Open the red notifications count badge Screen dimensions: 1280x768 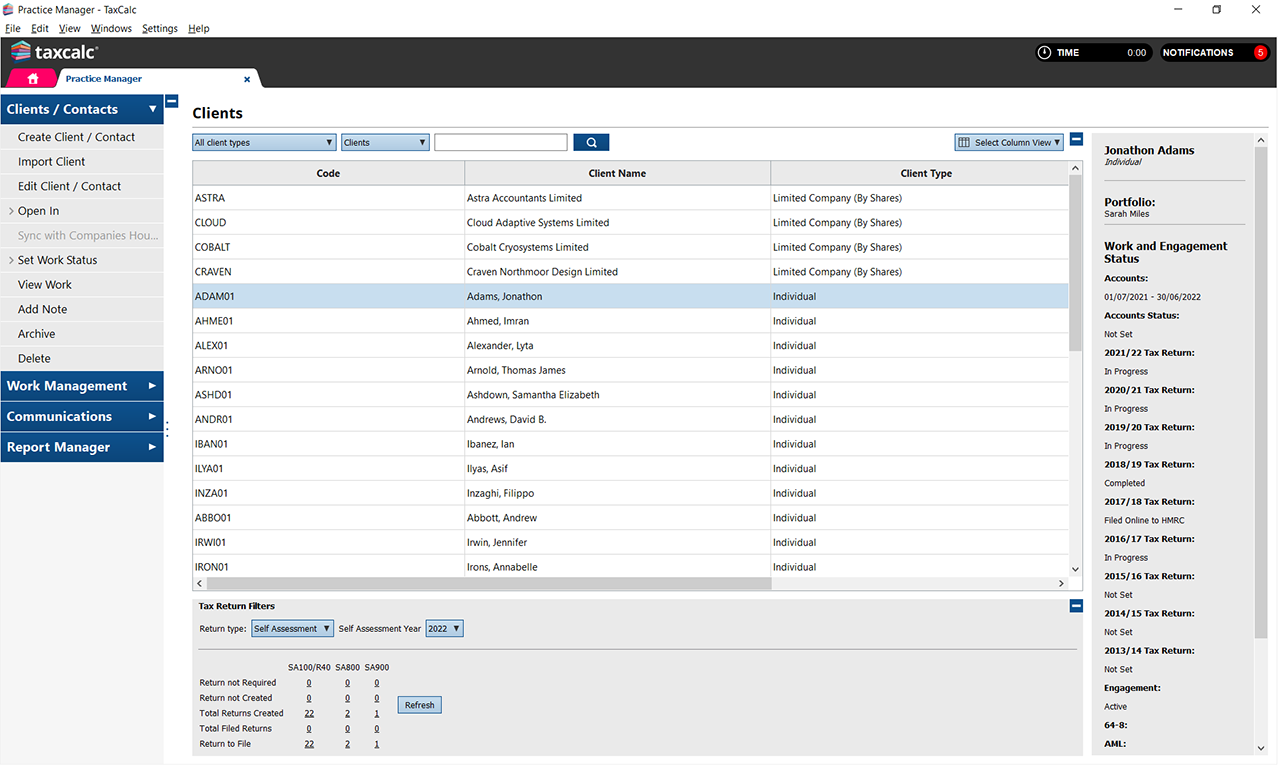click(1260, 53)
